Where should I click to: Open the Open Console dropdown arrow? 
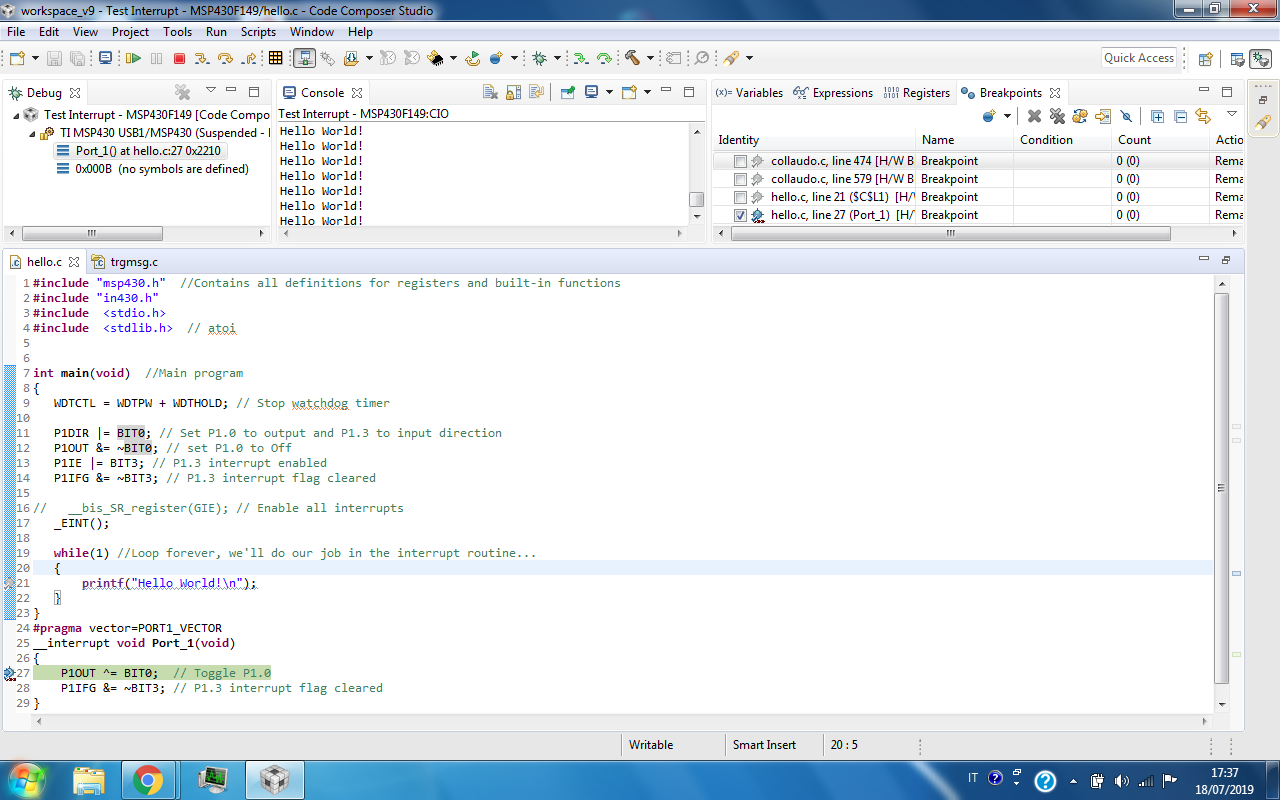(x=647, y=92)
